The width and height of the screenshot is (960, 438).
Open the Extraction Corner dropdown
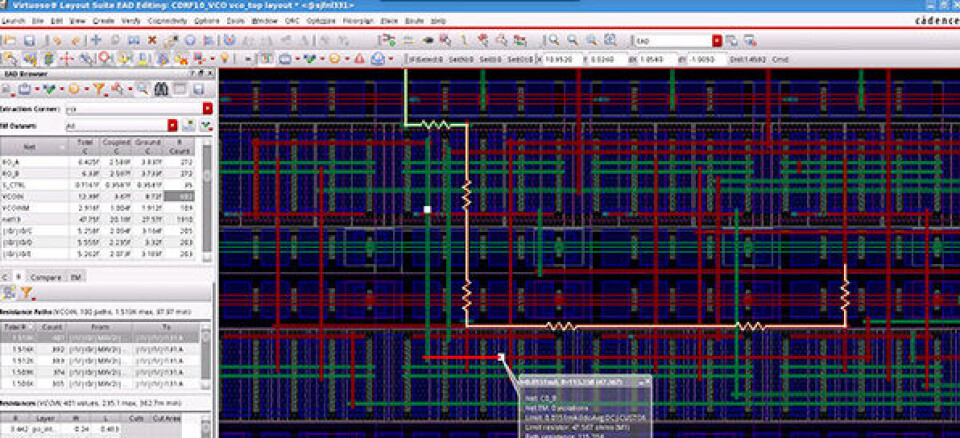[x=208, y=108]
